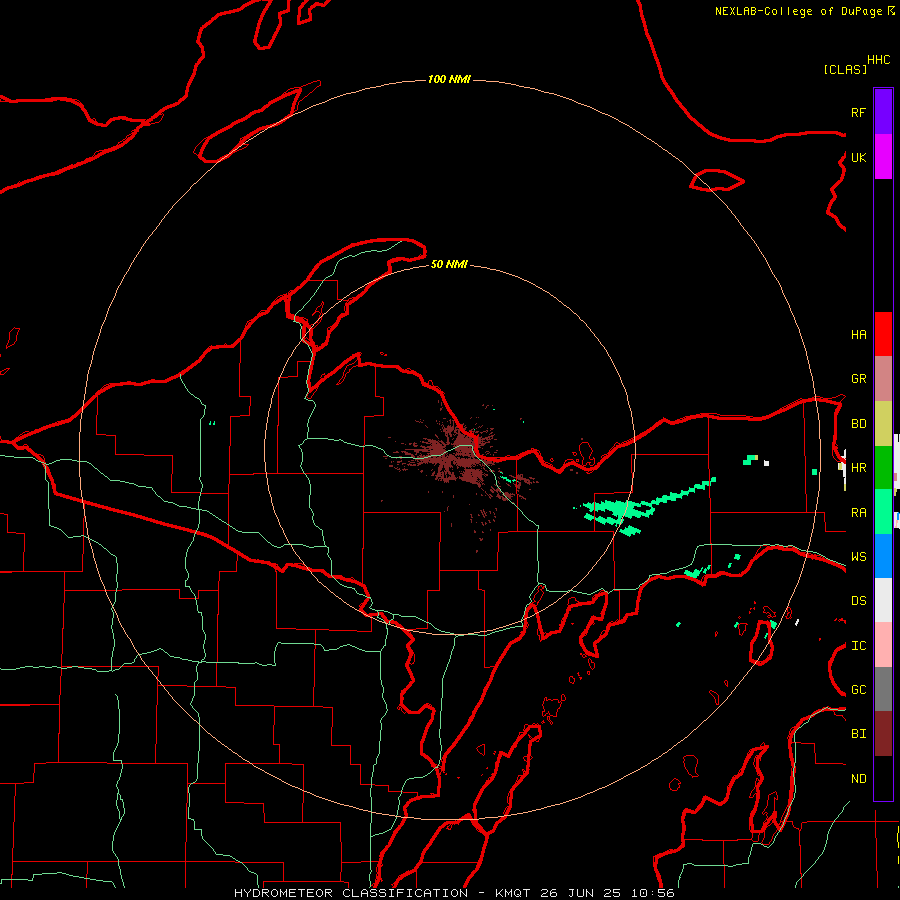Click the BI legend label

(858, 734)
